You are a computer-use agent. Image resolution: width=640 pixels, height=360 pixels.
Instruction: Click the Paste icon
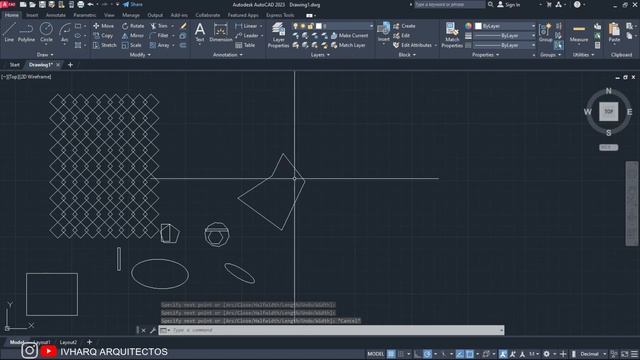point(614,33)
